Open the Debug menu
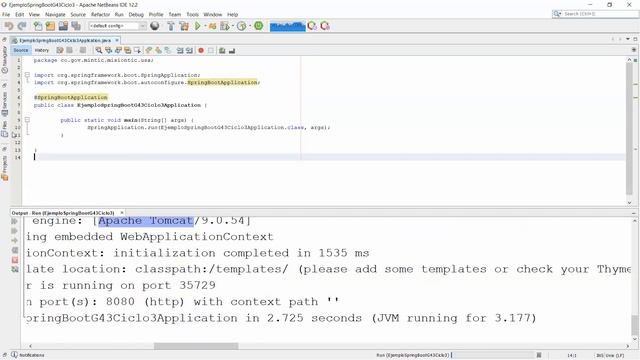The width and height of the screenshot is (640, 360). pyautogui.click(x=136, y=14)
